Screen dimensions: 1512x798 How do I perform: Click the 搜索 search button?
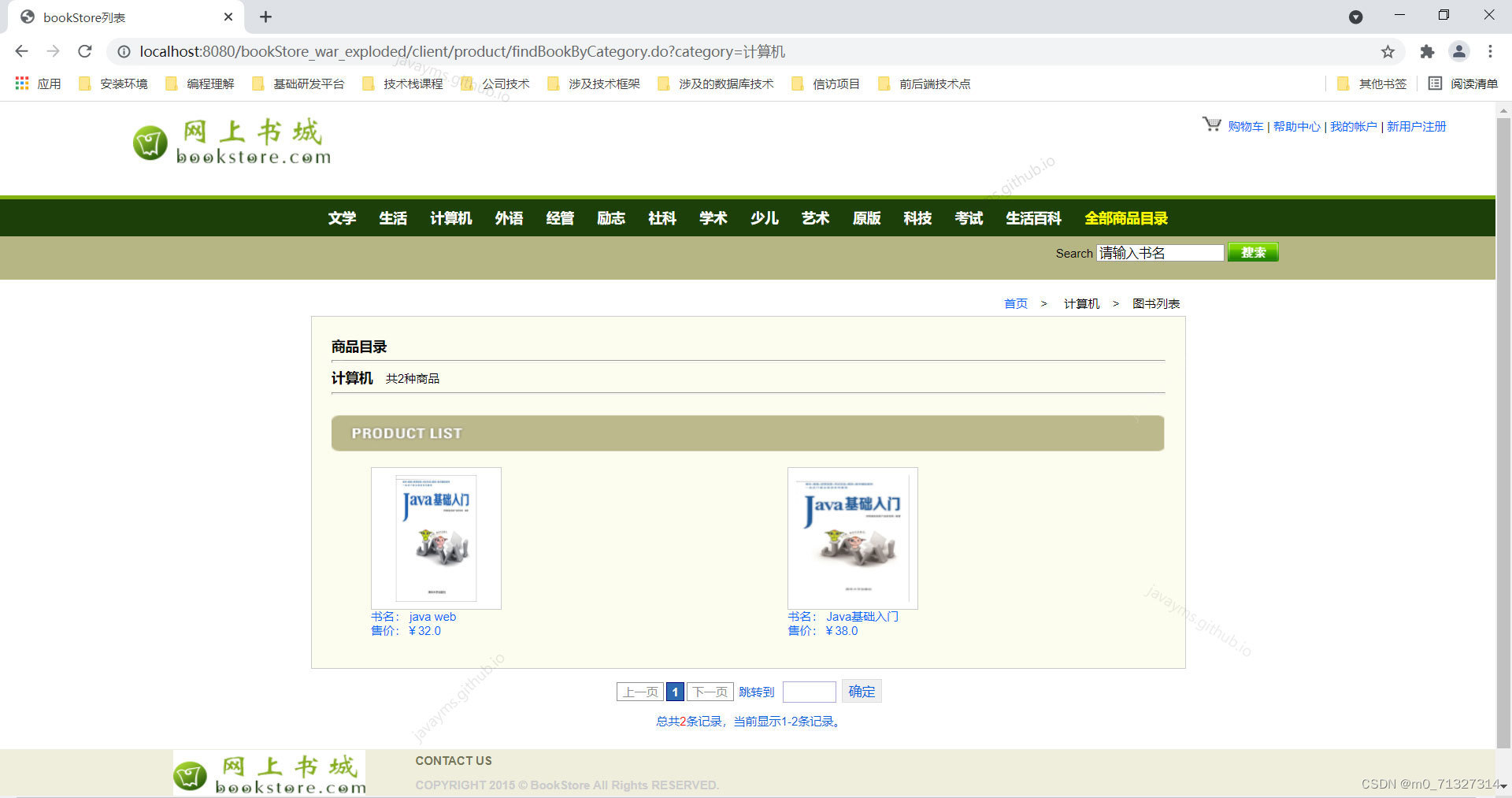(1252, 252)
